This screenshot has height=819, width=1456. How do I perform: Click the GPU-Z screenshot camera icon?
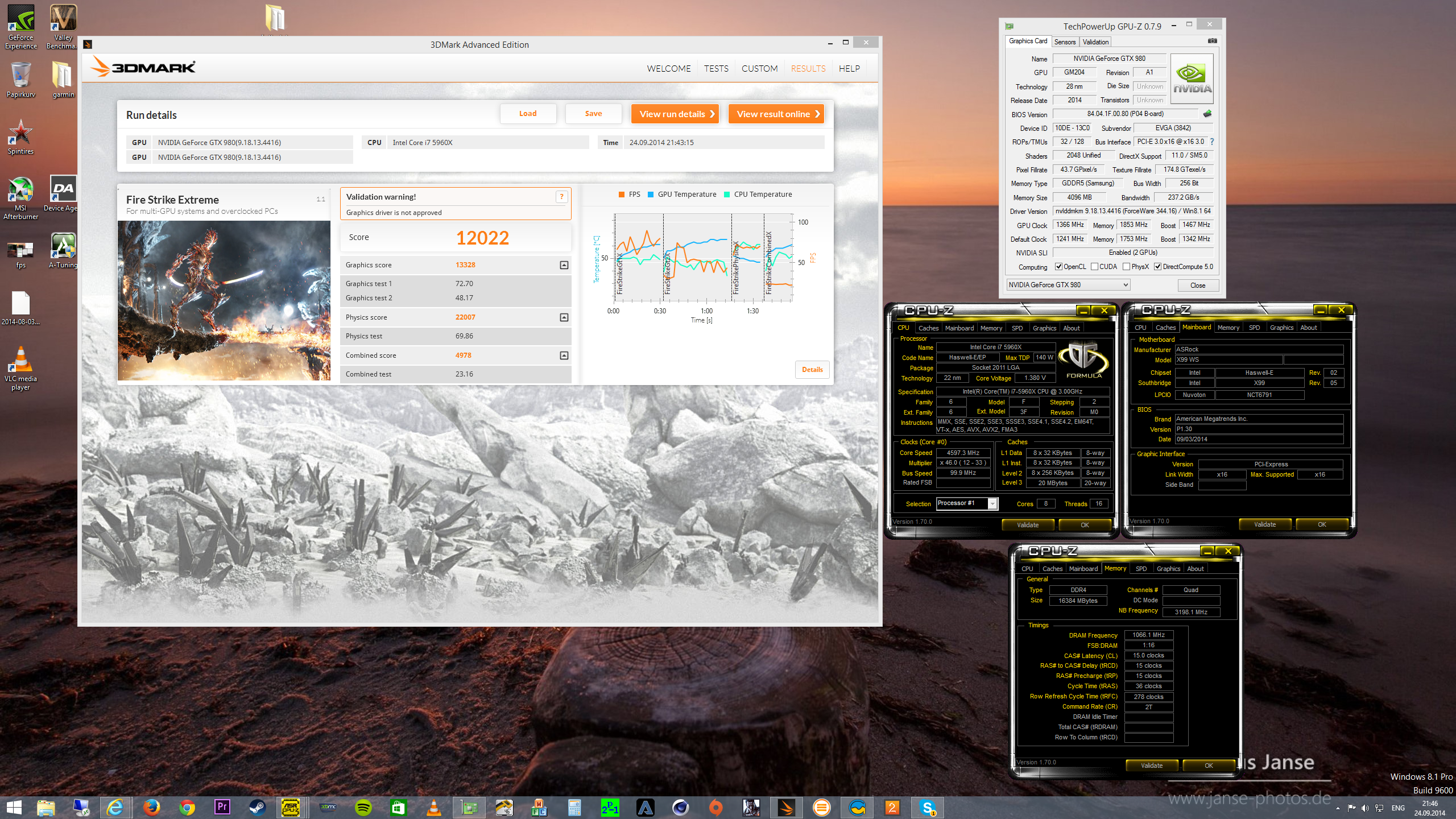[x=1212, y=41]
